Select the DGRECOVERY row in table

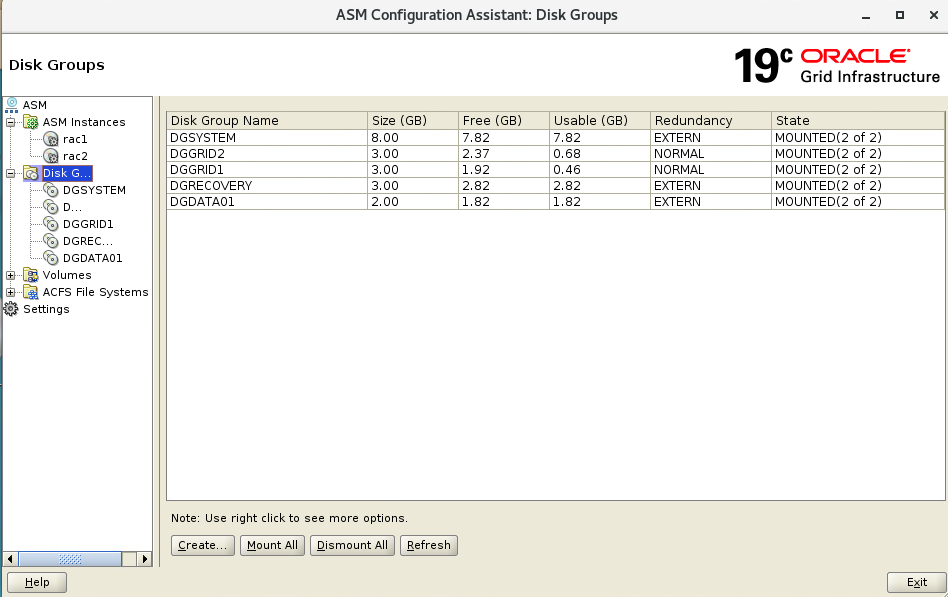pos(266,185)
